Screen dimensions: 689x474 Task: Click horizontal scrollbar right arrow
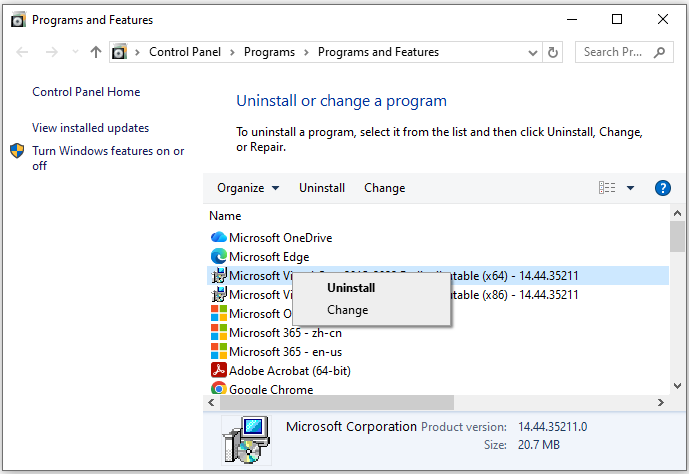[x=660, y=402]
